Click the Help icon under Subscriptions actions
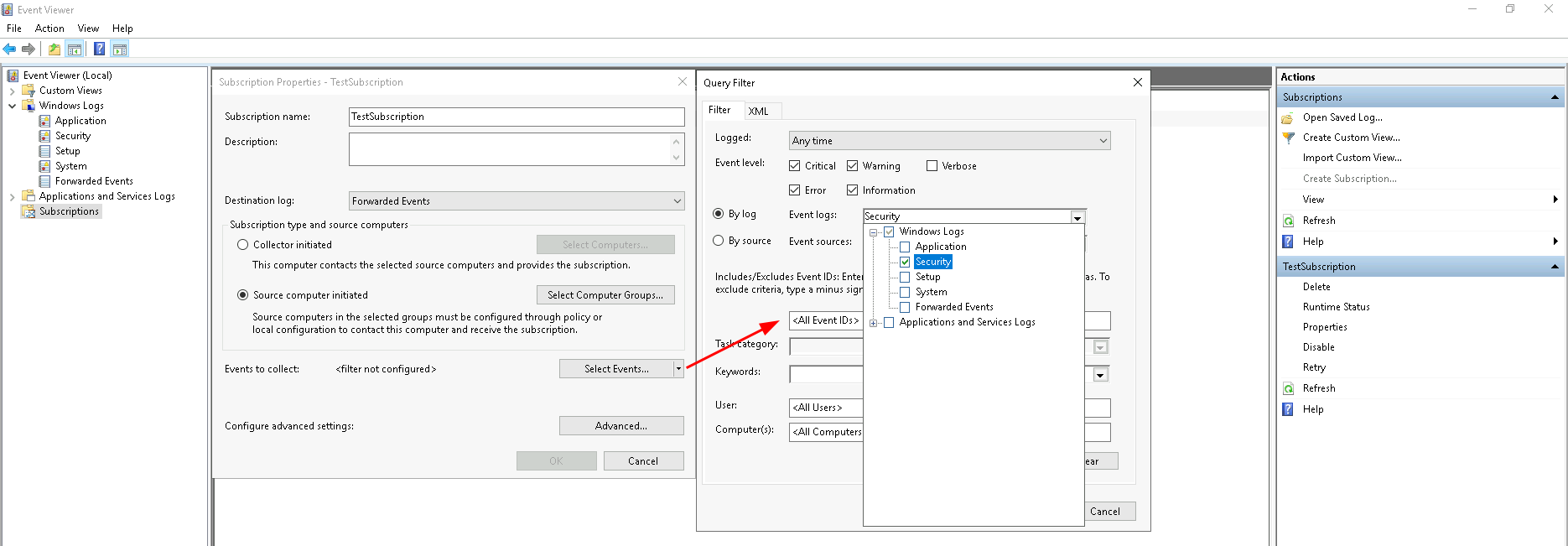This screenshot has width=1568, height=546. coord(1288,242)
